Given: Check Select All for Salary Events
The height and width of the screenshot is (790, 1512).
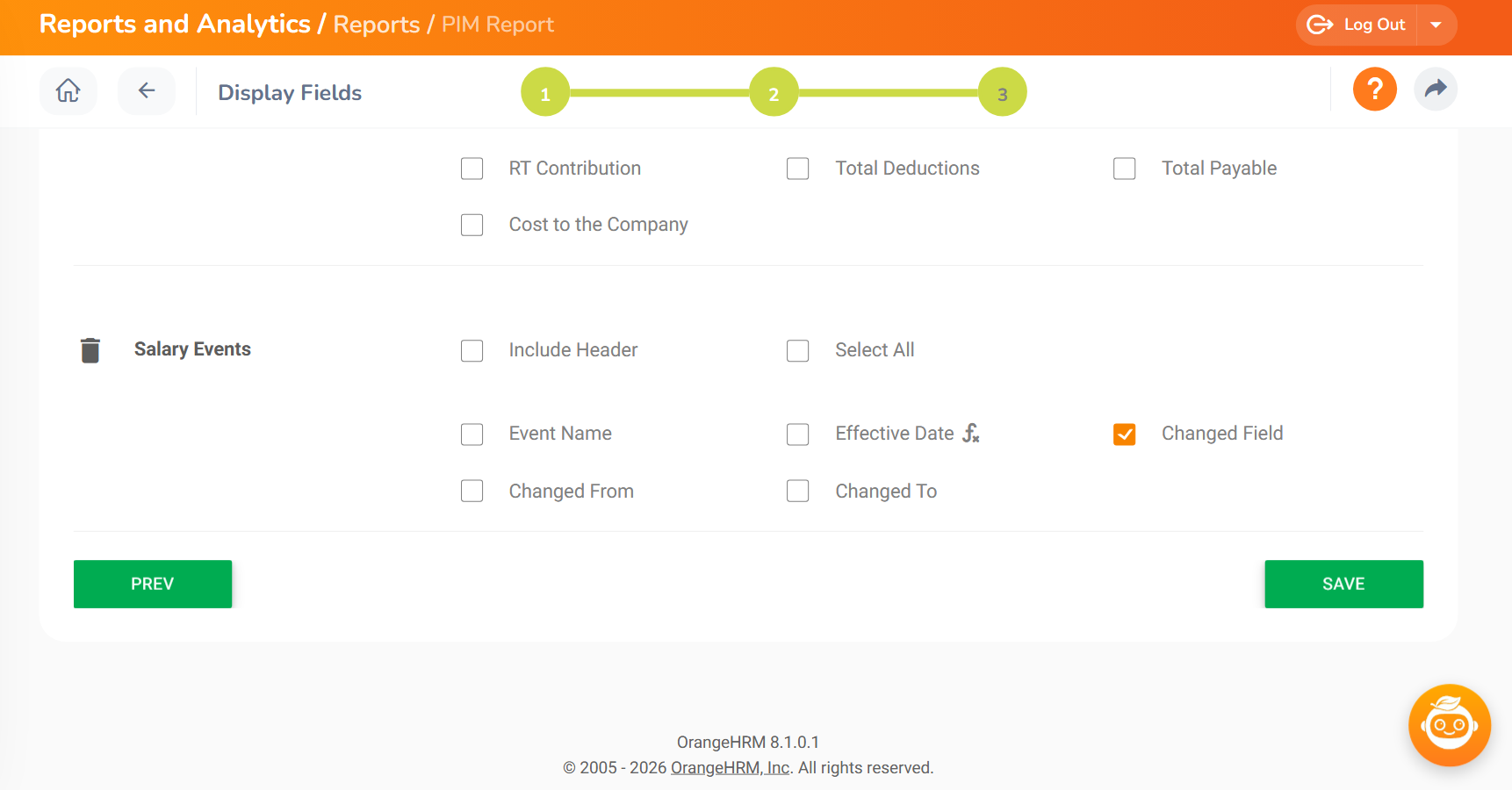Looking at the screenshot, I should point(798,351).
